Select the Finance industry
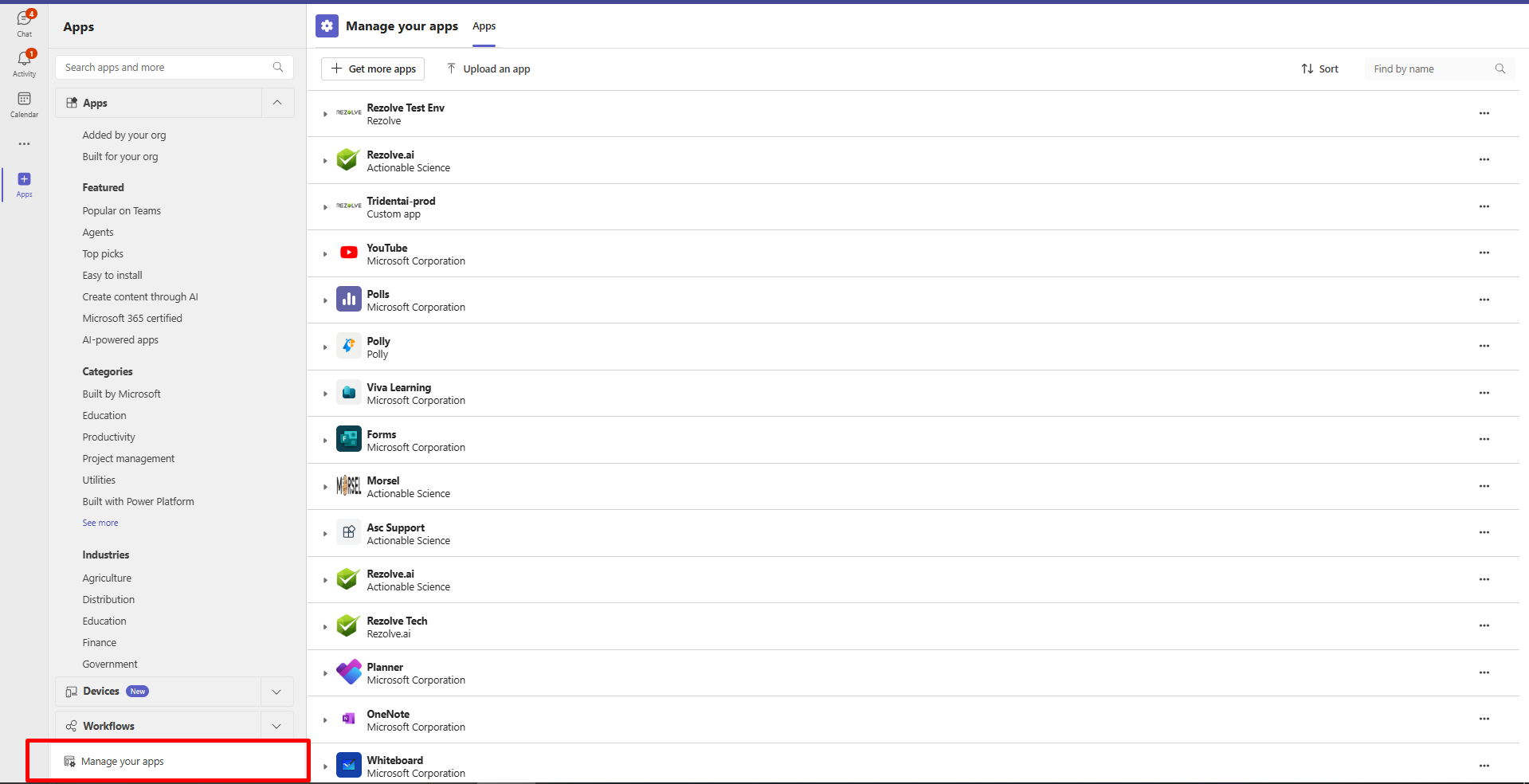Screen dimensions: 1529x784 pyautogui.click(x=100, y=643)
